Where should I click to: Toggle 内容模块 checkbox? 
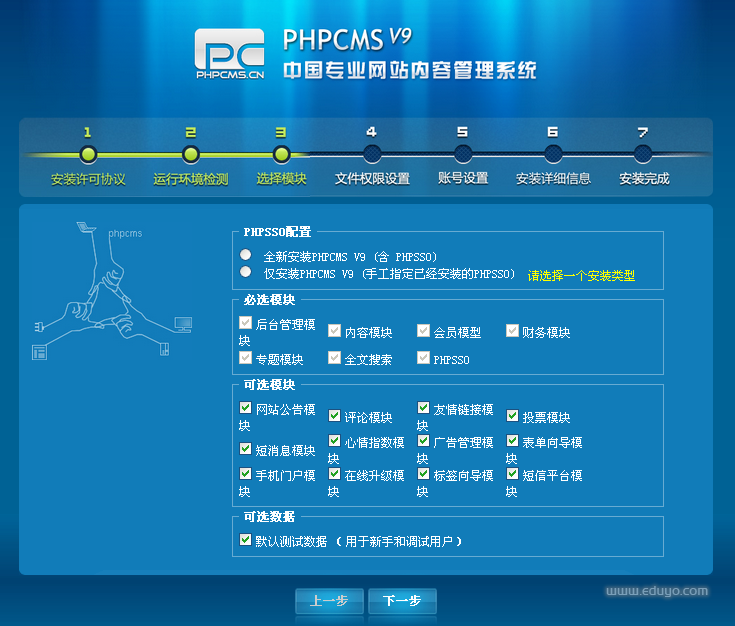click(334, 331)
